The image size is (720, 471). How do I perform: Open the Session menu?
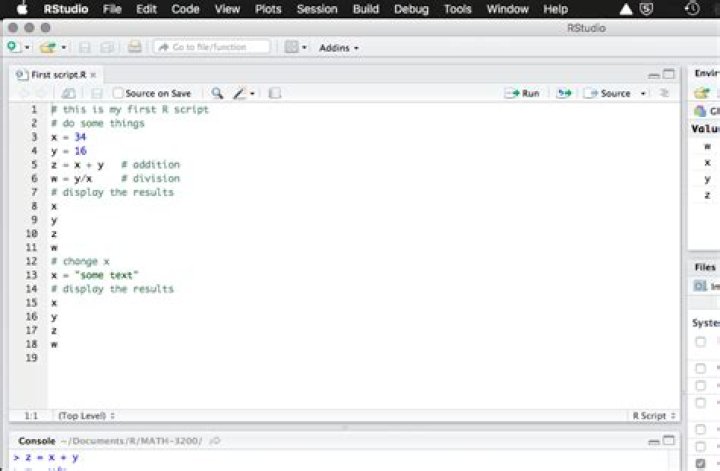click(x=316, y=9)
